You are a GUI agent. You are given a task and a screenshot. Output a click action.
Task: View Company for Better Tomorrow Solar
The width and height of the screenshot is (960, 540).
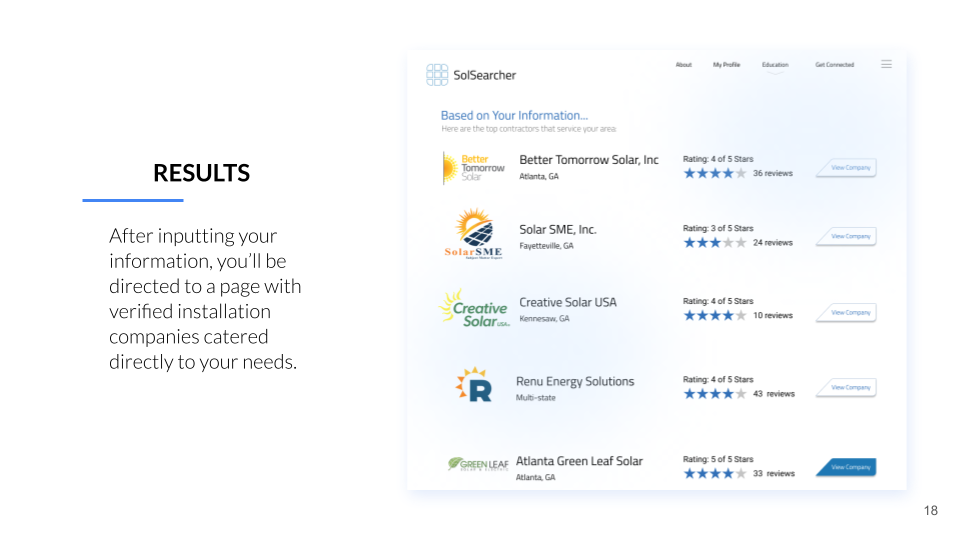pyautogui.click(x=846, y=168)
